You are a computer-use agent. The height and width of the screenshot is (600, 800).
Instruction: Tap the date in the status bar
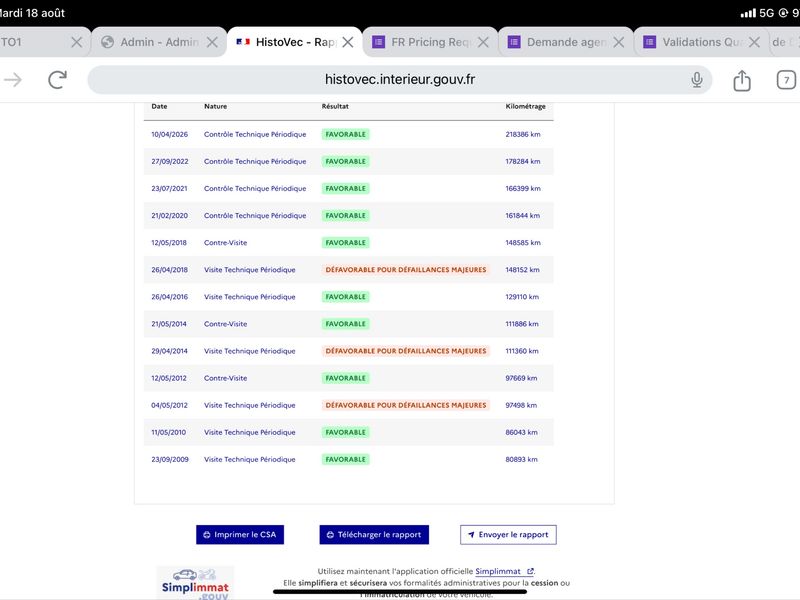[33, 13]
